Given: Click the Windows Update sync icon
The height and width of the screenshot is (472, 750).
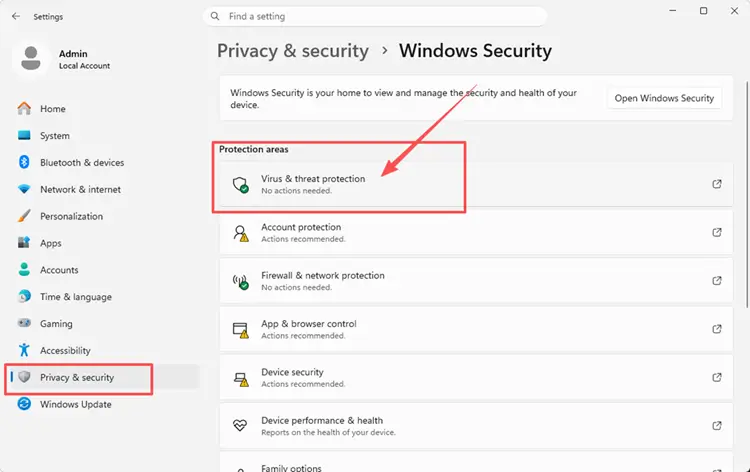Looking at the screenshot, I should pyautogui.click(x=24, y=404).
